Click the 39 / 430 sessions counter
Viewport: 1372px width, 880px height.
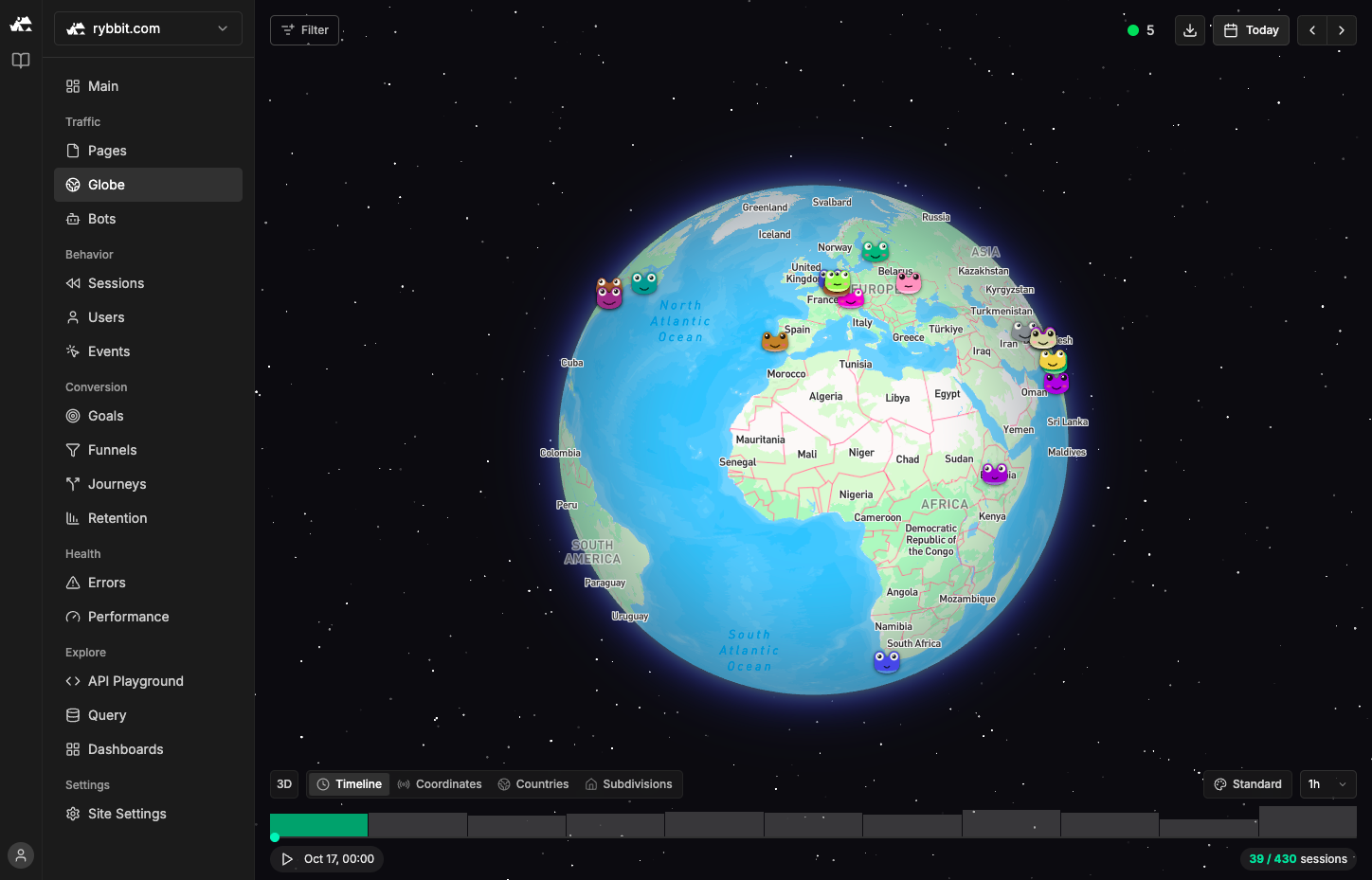click(x=1298, y=859)
